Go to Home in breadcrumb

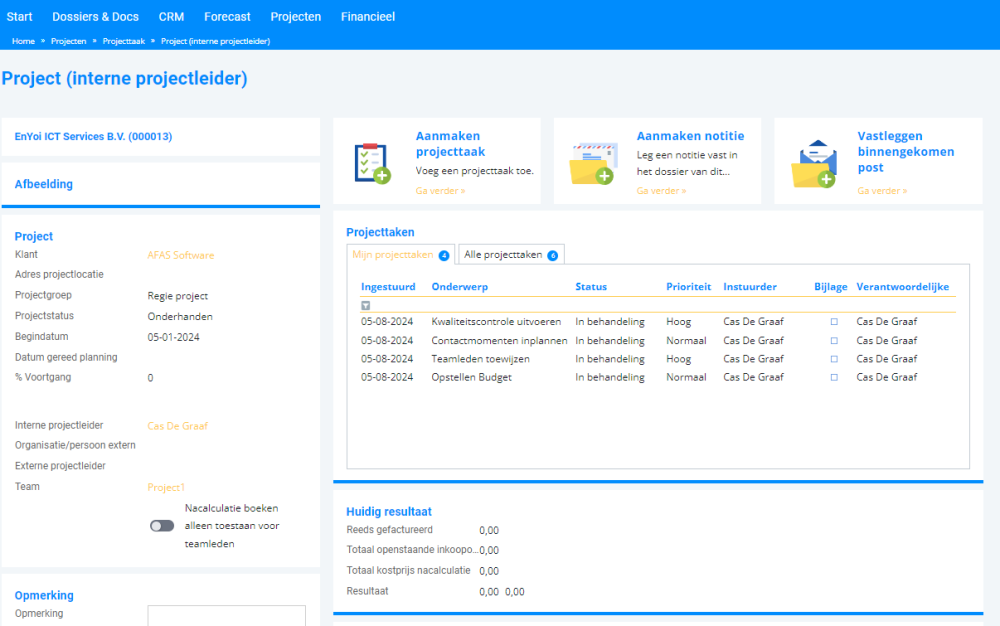tap(24, 41)
